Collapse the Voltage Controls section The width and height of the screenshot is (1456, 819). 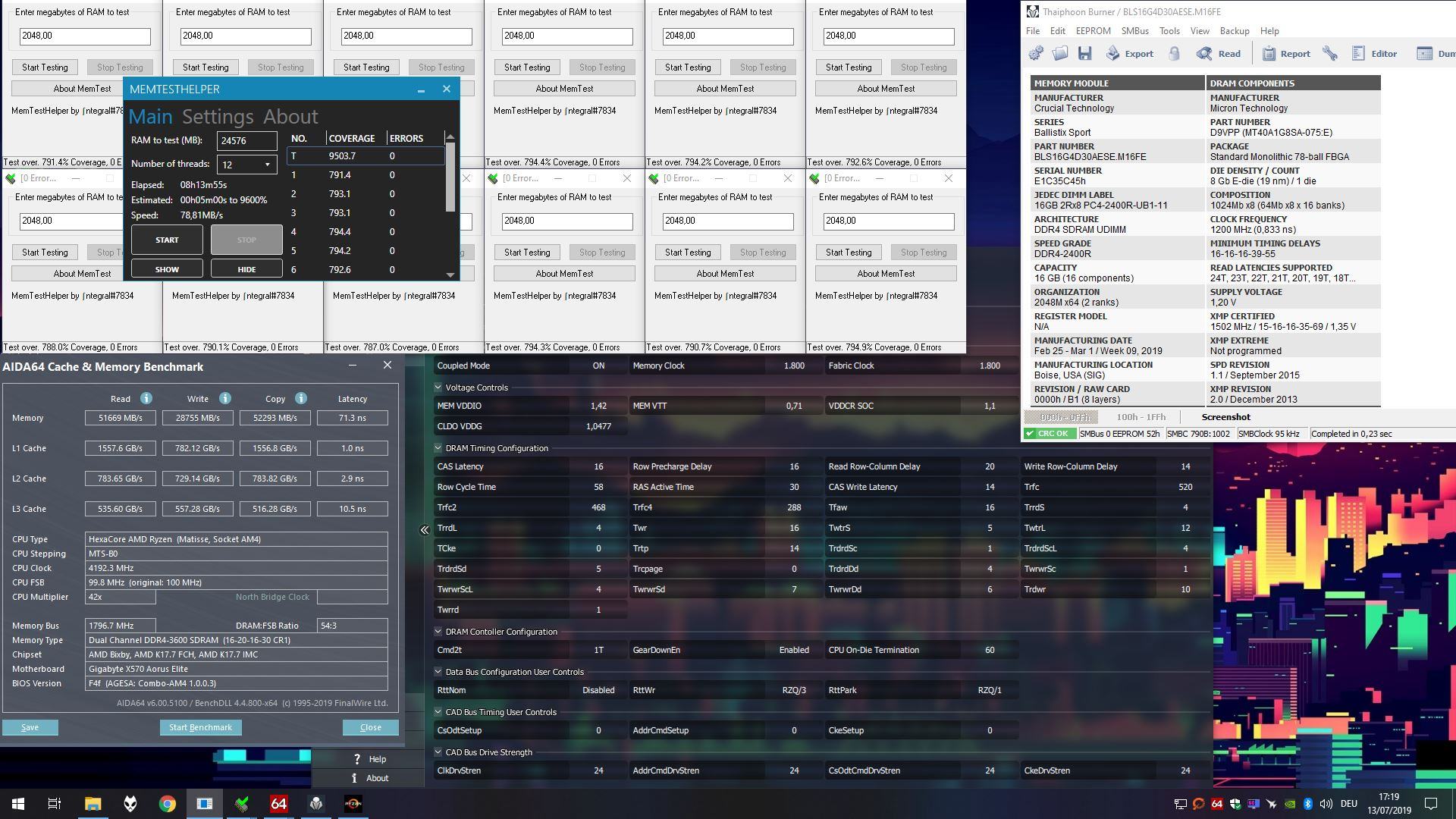coord(438,388)
